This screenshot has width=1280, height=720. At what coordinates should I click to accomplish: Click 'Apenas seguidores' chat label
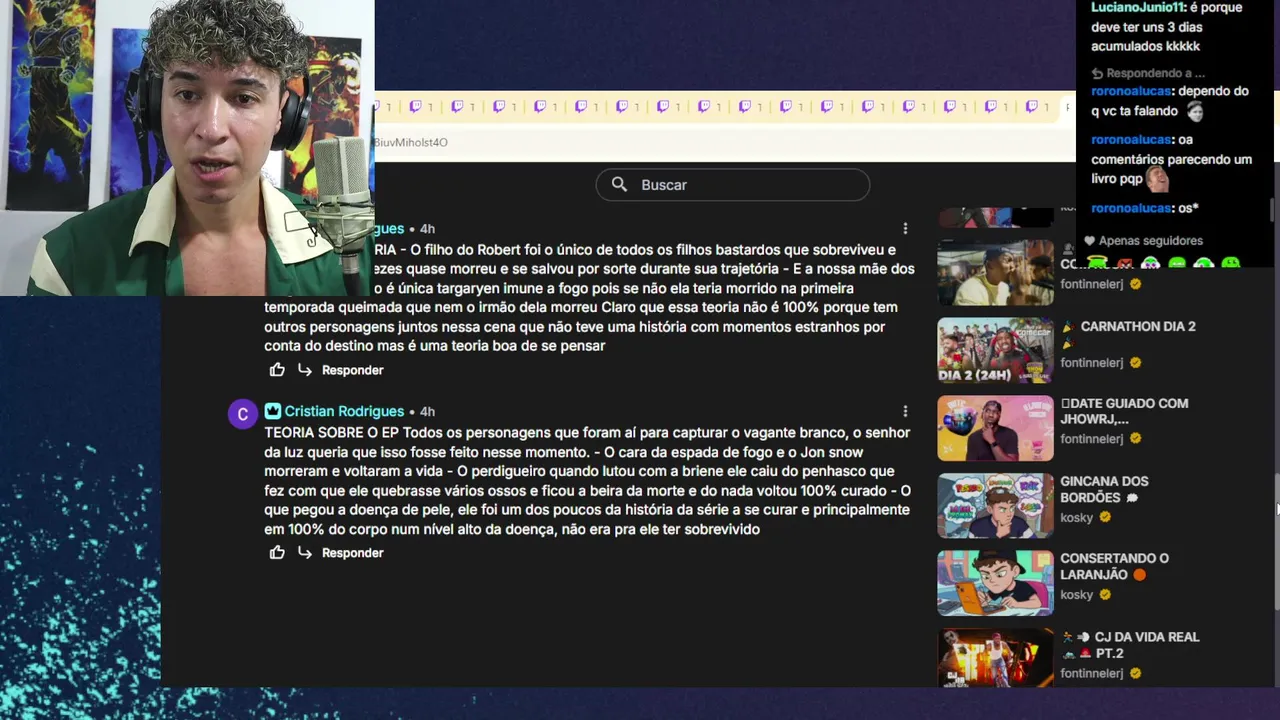tap(1150, 241)
